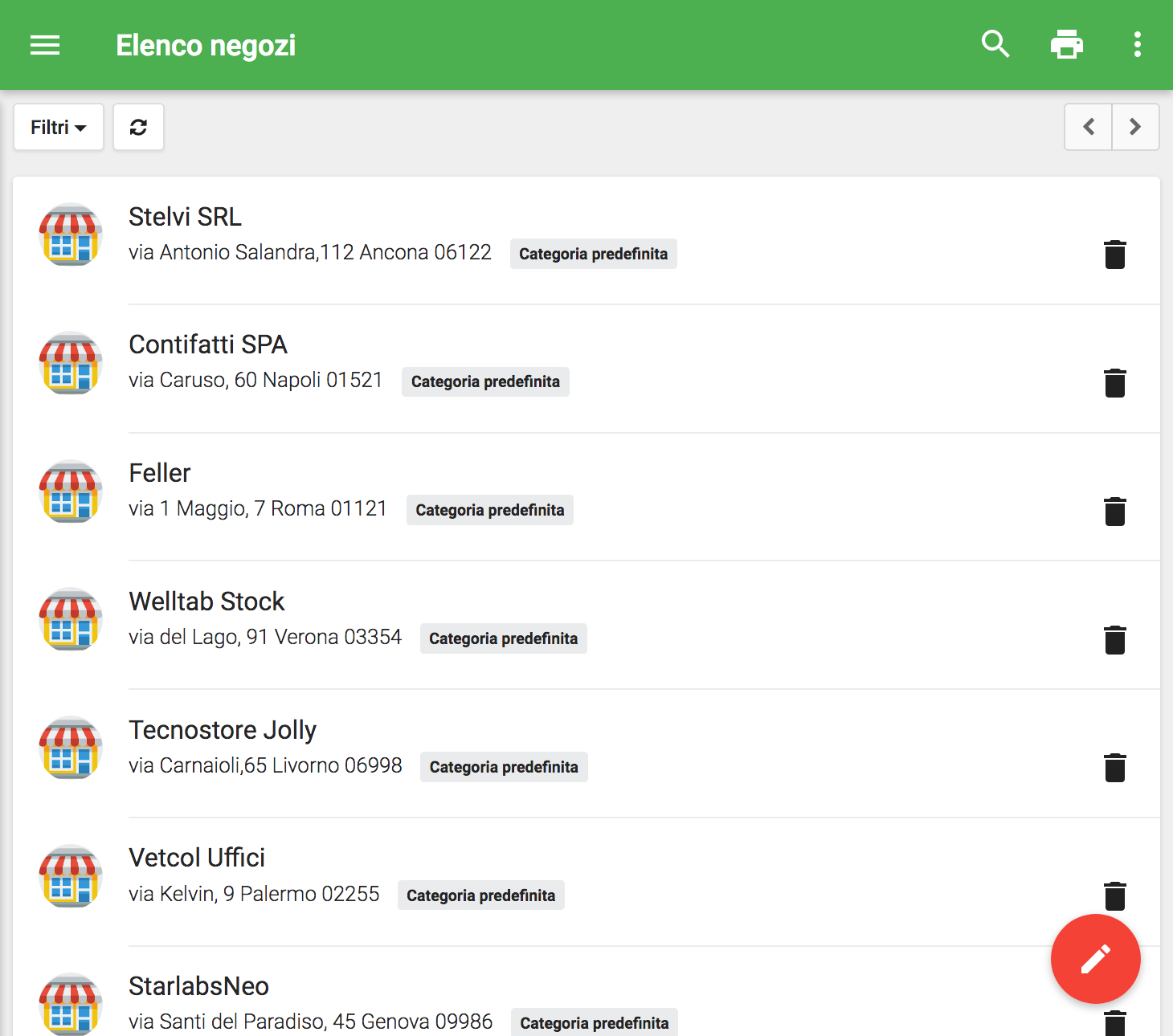The height and width of the screenshot is (1036, 1173).
Task: Delete the Stelvi SRL shop
Action: [x=1114, y=255]
